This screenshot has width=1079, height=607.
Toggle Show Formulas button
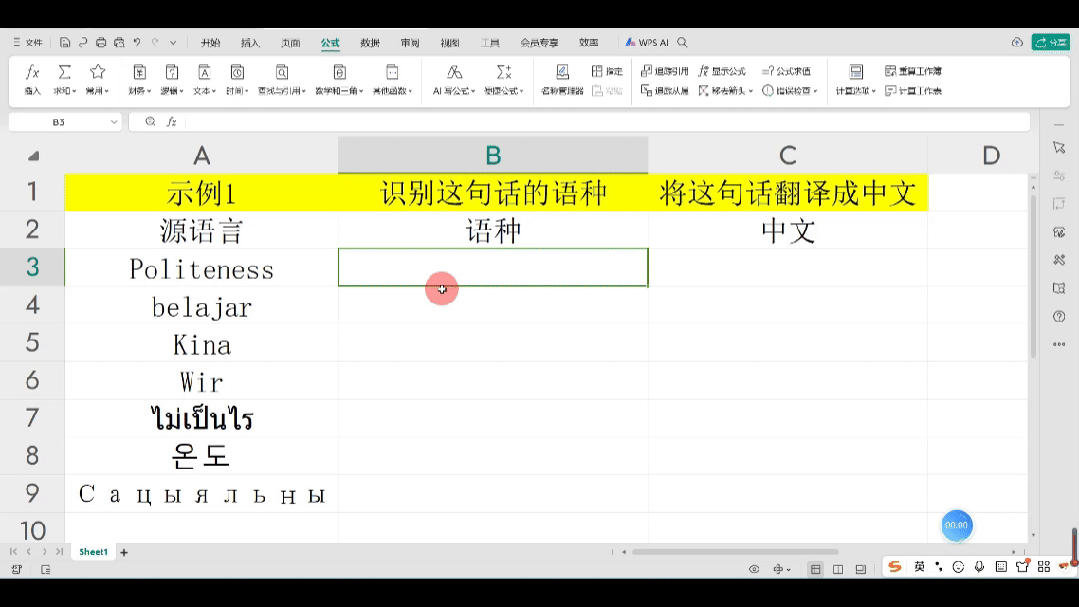[722, 71]
